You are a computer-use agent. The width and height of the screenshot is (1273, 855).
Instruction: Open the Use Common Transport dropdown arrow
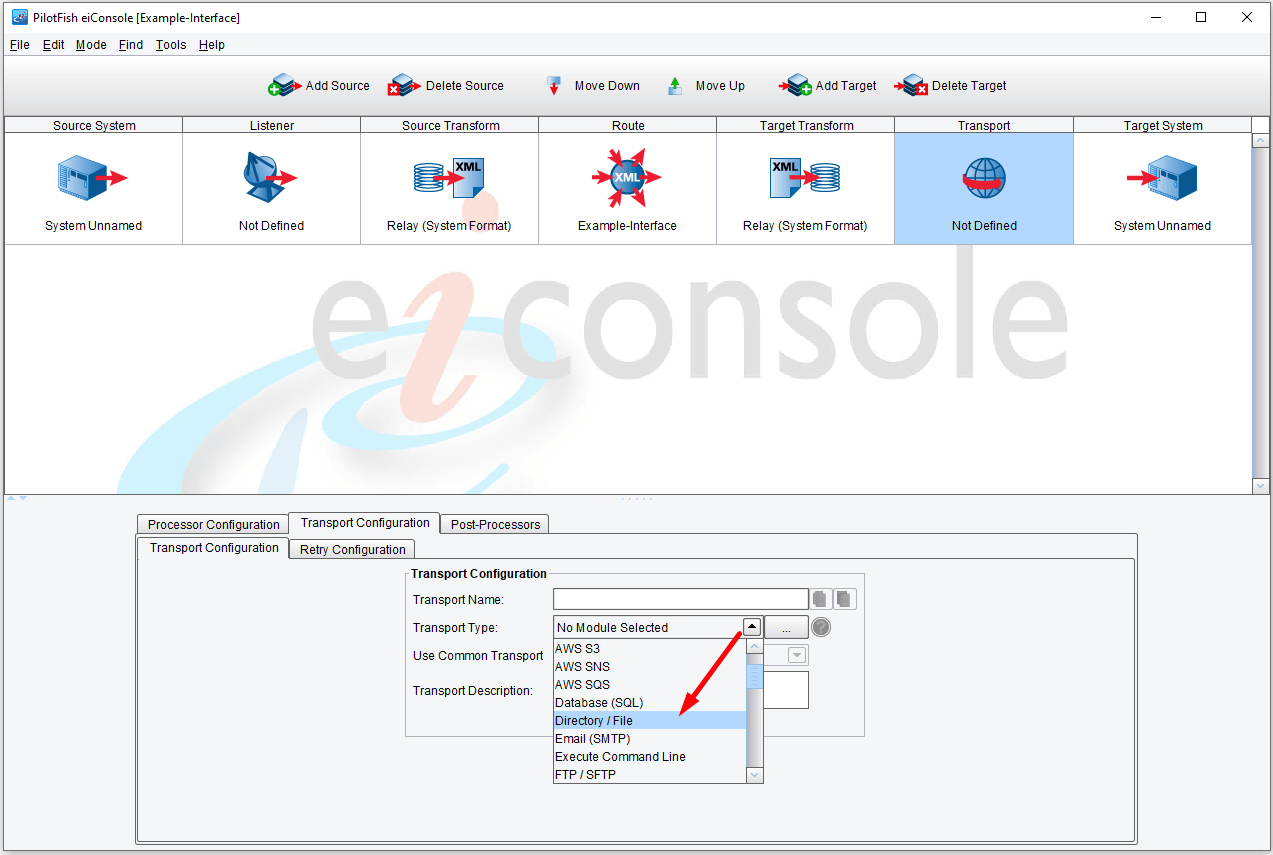click(x=797, y=655)
